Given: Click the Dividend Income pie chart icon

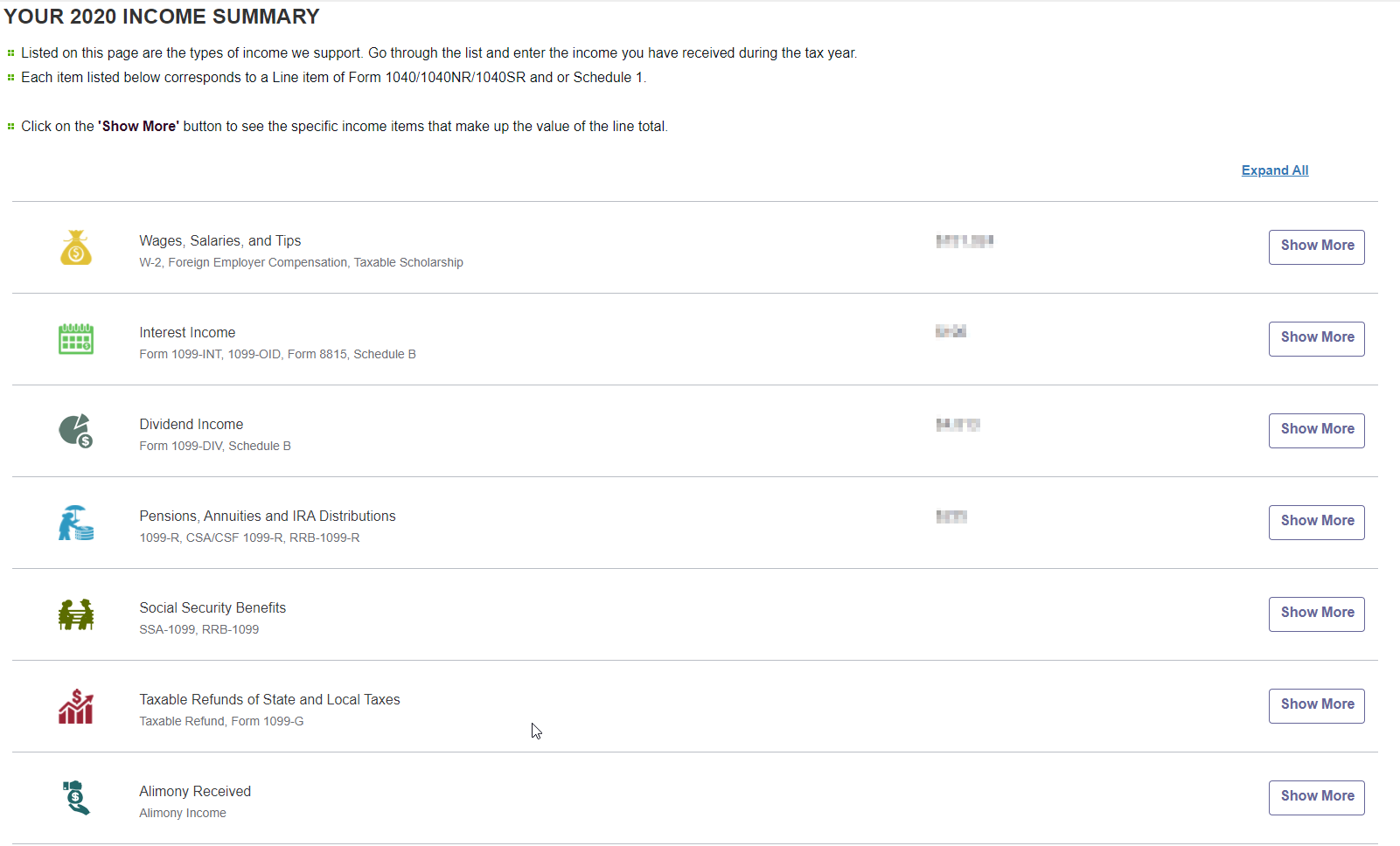Looking at the screenshot, I should click(x=76, y=431).
